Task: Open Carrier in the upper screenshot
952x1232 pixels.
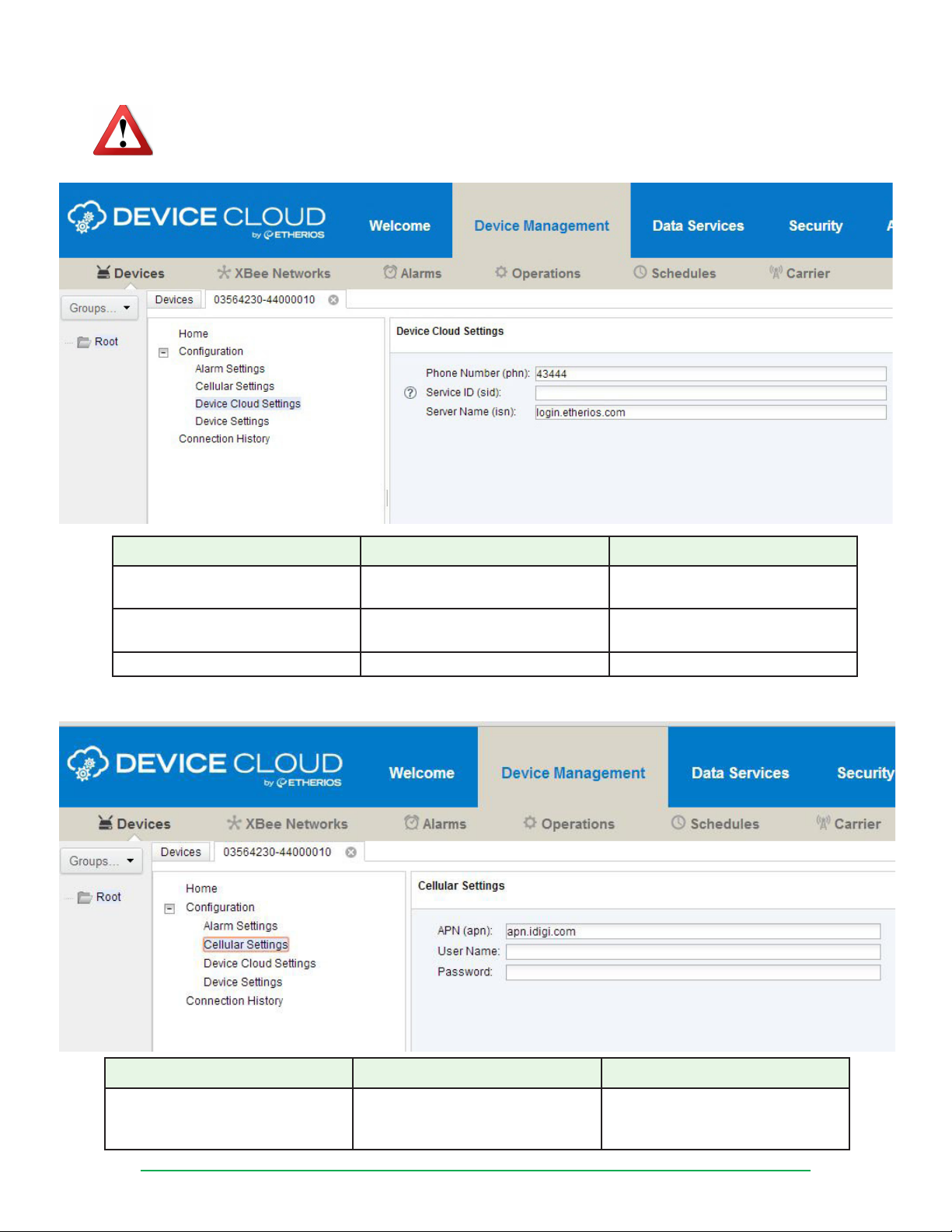Action: click(800, 273)
